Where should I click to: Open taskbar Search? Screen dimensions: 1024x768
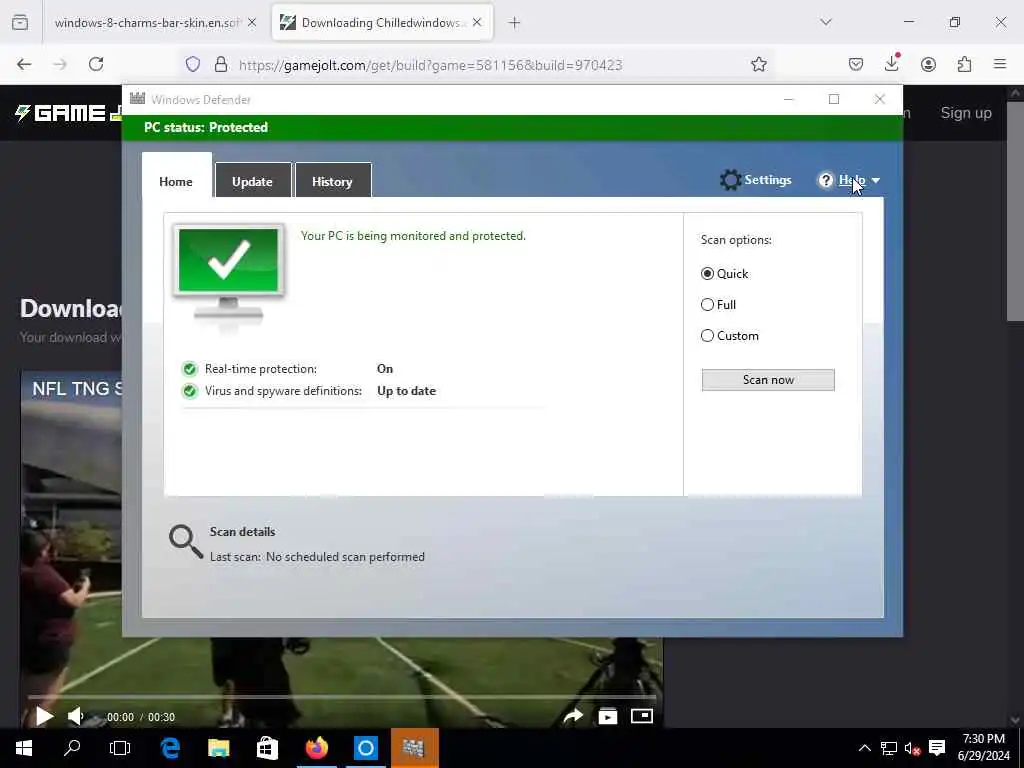coord(72,748)
